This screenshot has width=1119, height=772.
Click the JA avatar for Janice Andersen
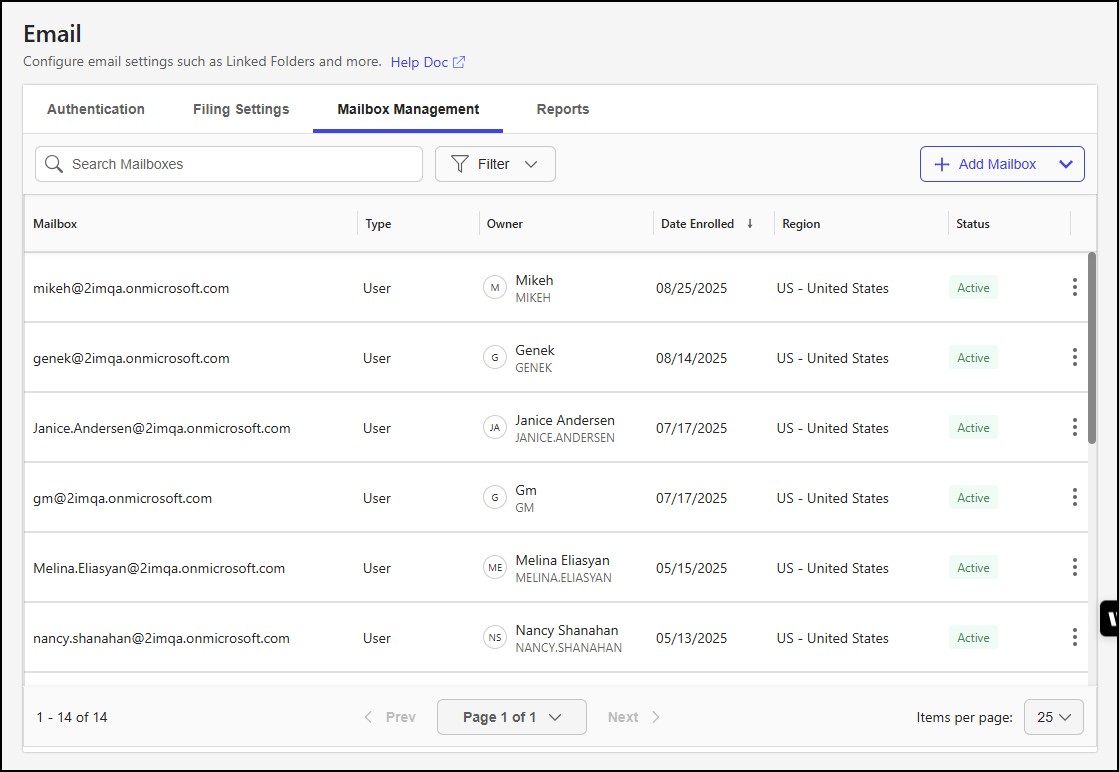pos(495,427)
